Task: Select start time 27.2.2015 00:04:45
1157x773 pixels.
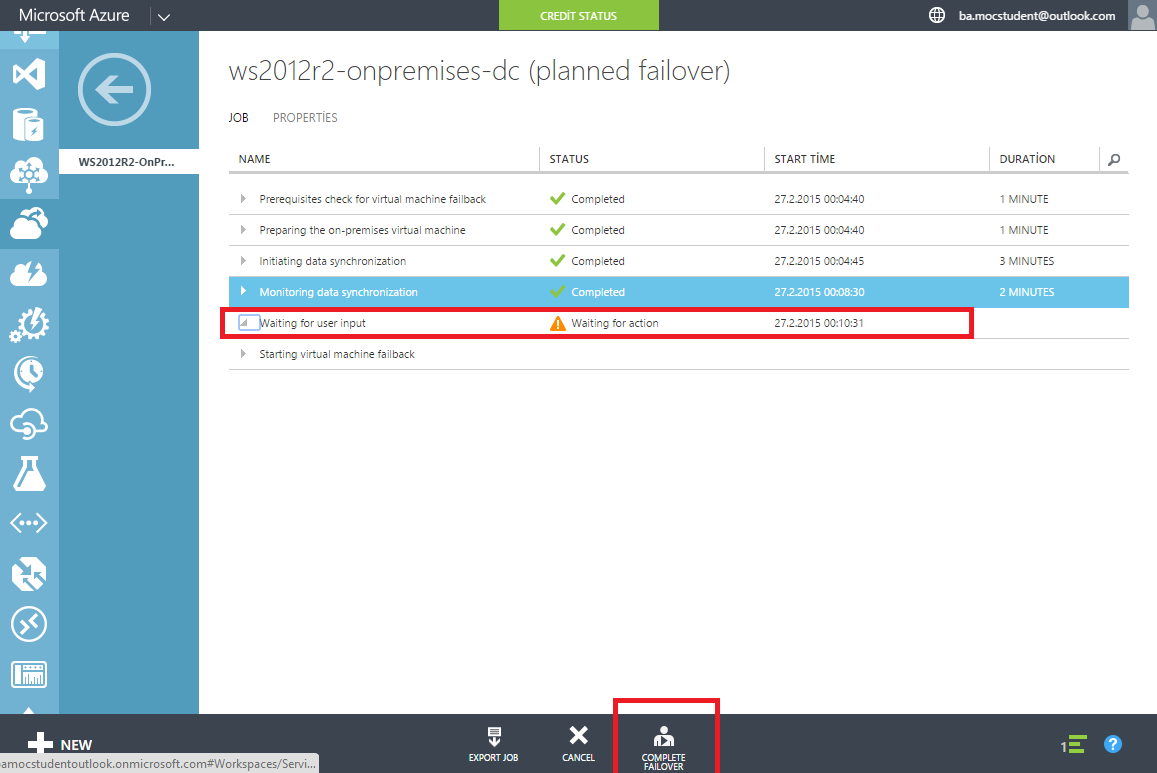Action: (819, 261)
